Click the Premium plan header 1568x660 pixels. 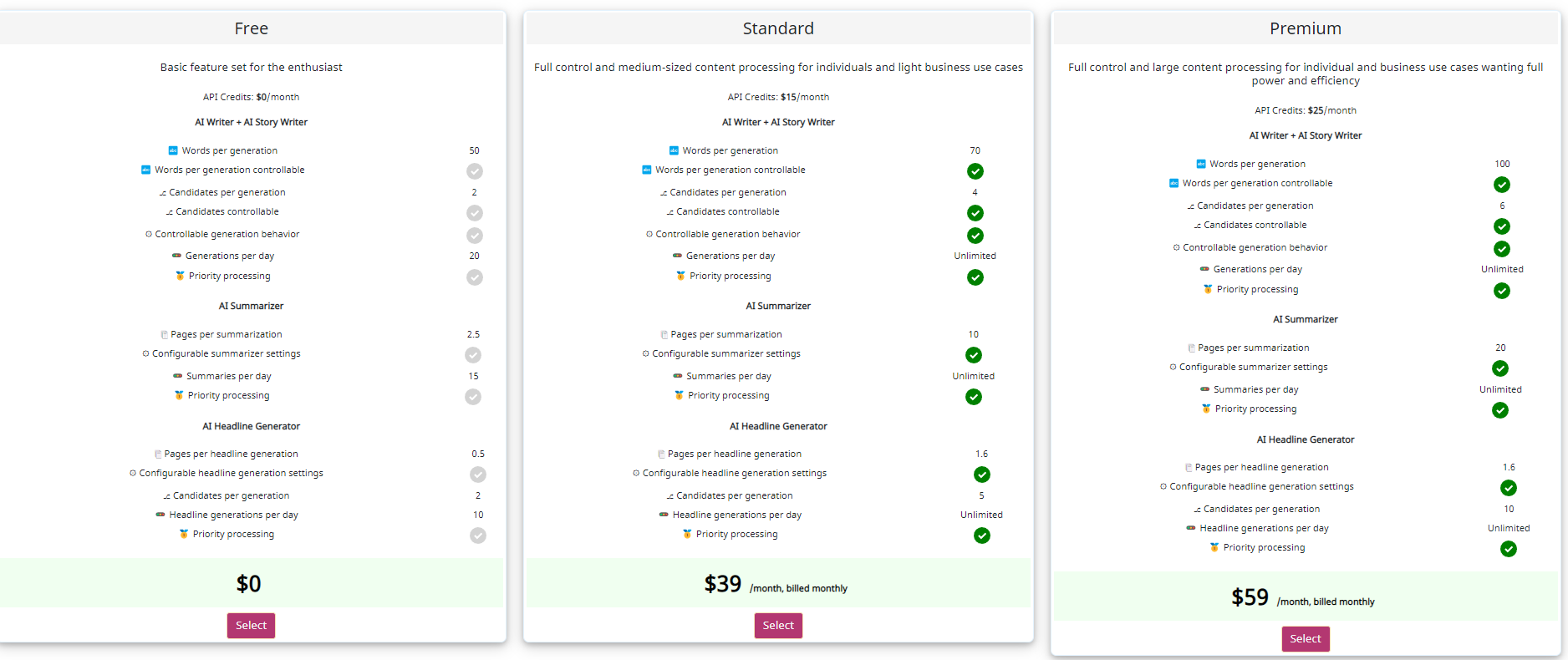1306,28
